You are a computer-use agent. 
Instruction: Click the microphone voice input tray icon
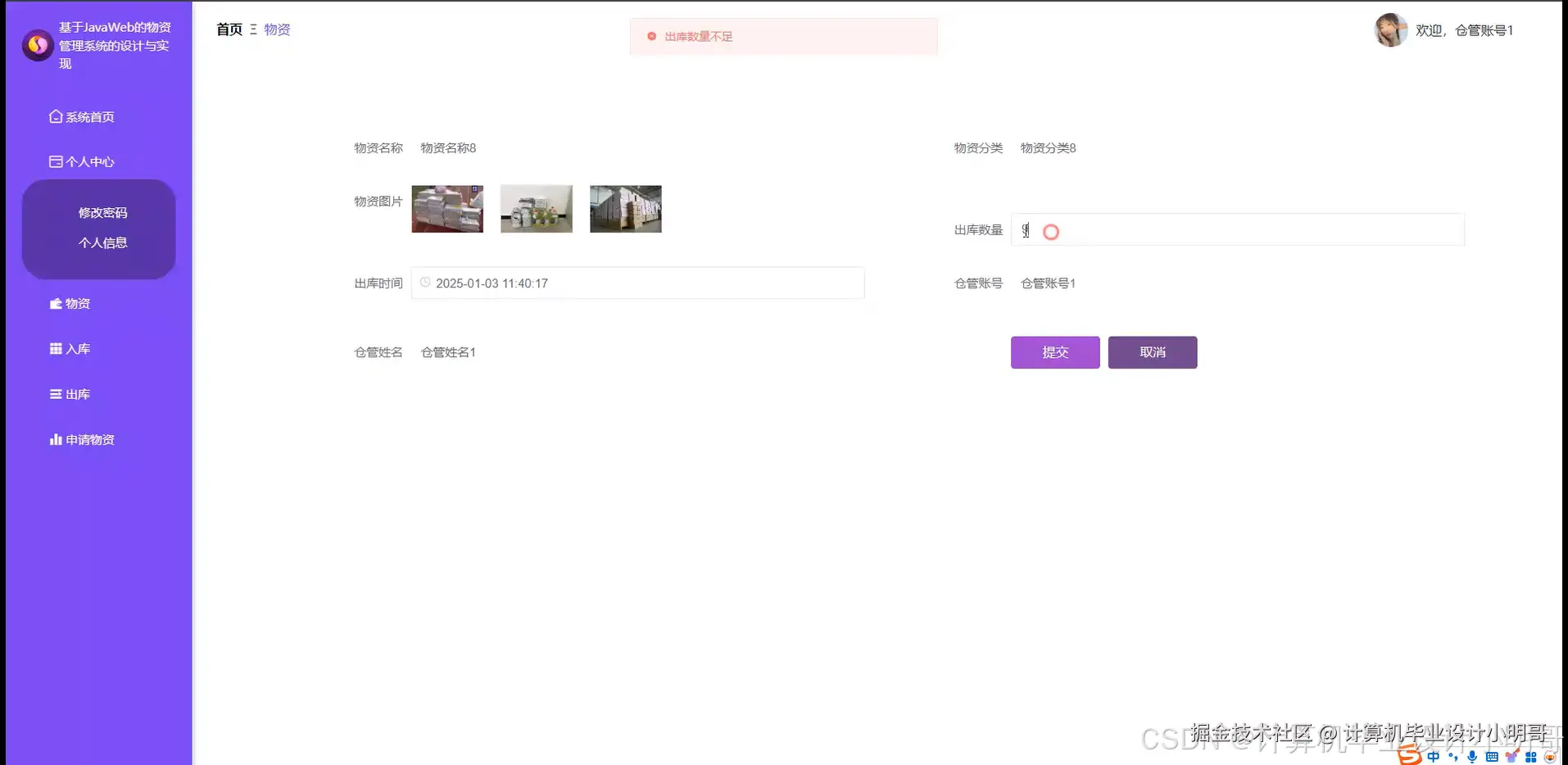click(x=1471, y=757)
